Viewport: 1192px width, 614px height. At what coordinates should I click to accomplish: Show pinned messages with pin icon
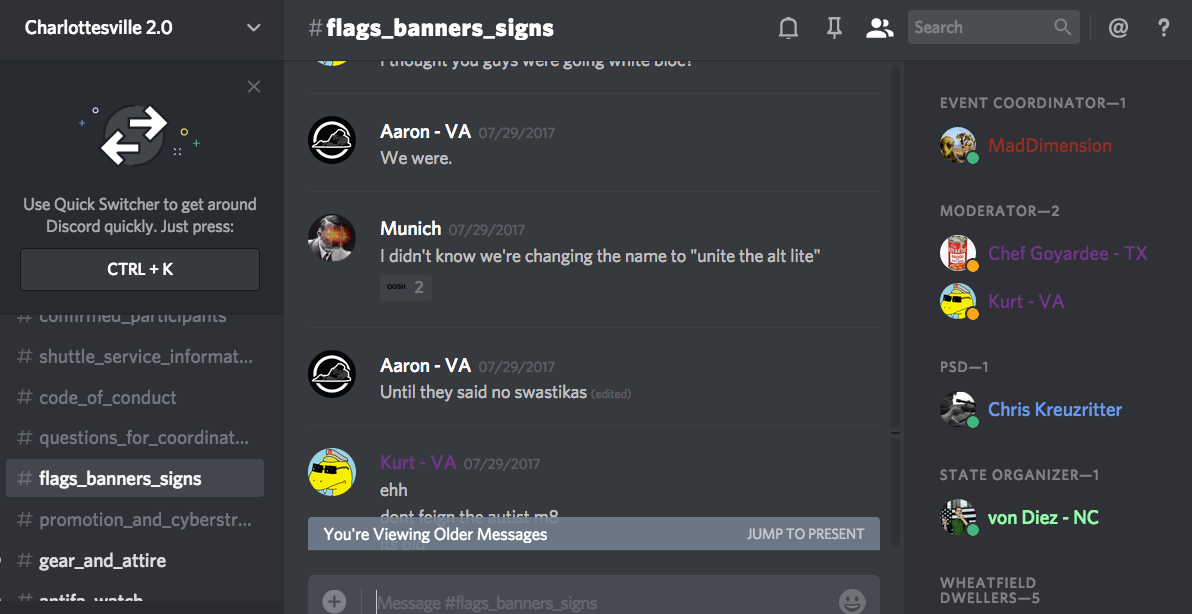pyautogui.click(x=834, y=28)
